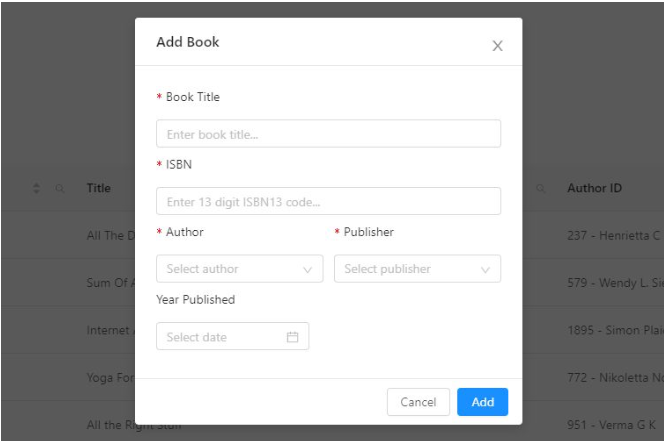
Task: Click the chevron arrow in Select publisher
Action: coord(485,269)
